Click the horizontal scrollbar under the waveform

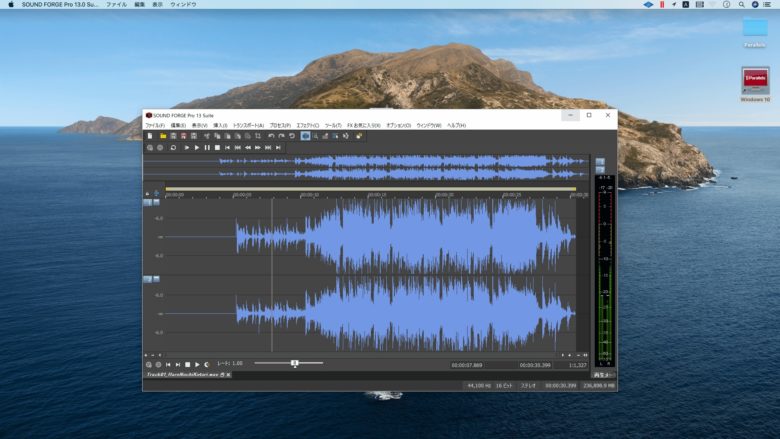(x=362, y=355)
